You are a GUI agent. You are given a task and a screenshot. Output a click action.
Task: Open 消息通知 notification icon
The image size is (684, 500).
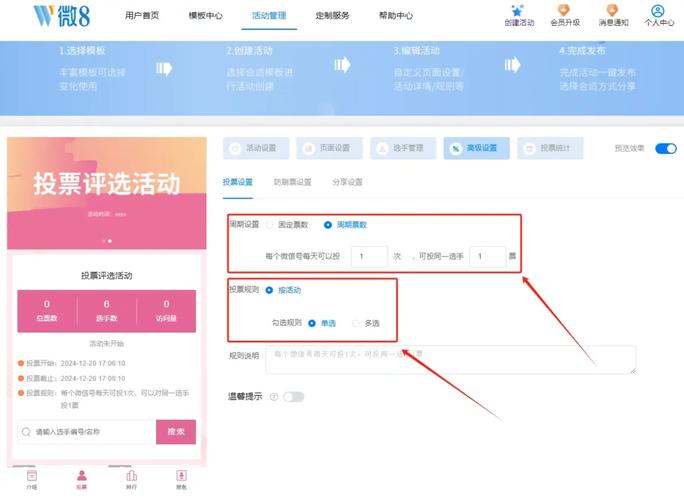tap(612, 11)
